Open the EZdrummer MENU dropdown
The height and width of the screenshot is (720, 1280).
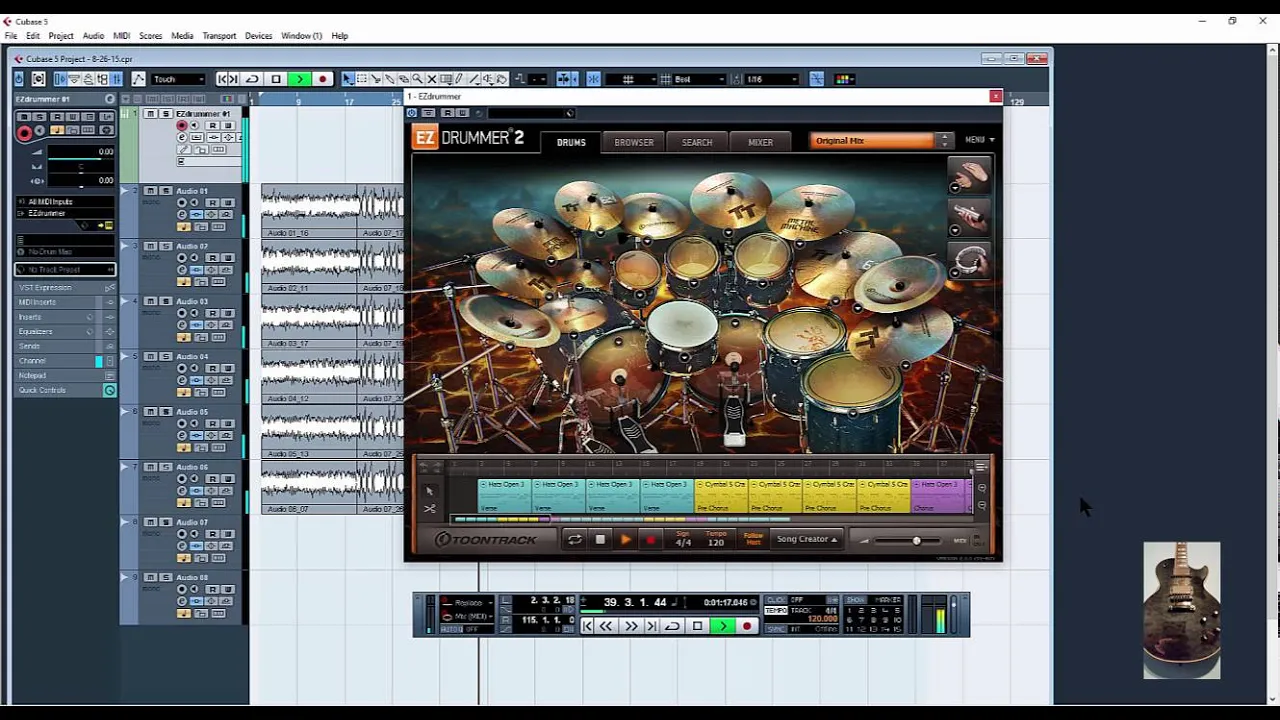pos(979,140)
